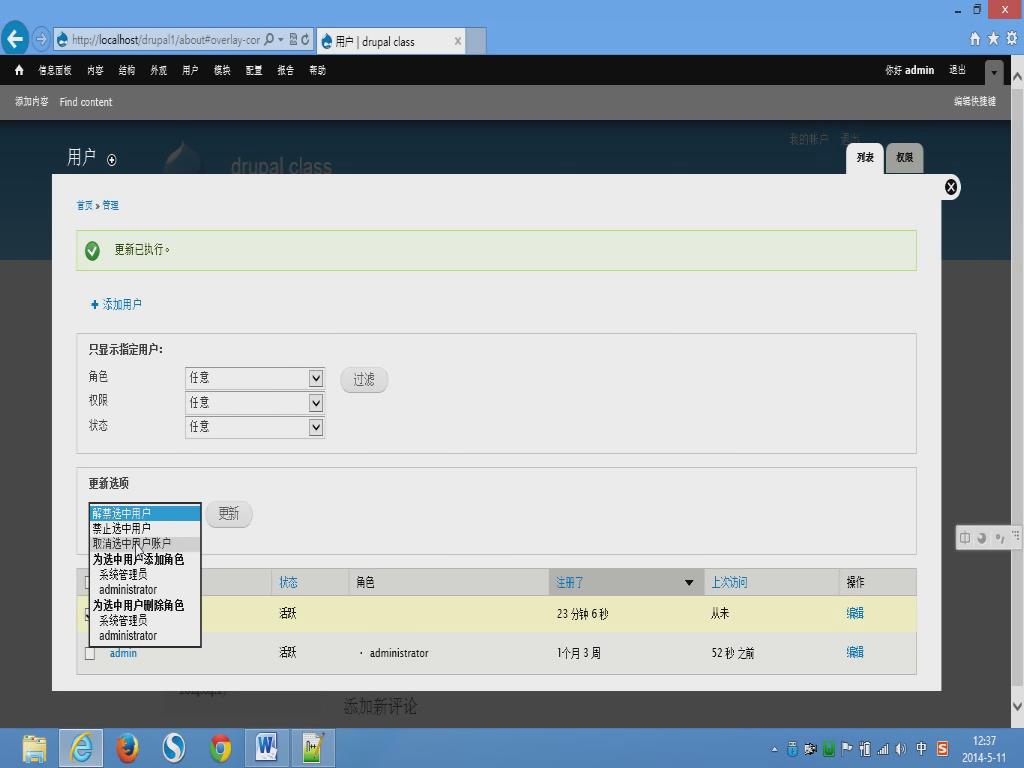Click the search magnifier in address bar

click(268, 40)
